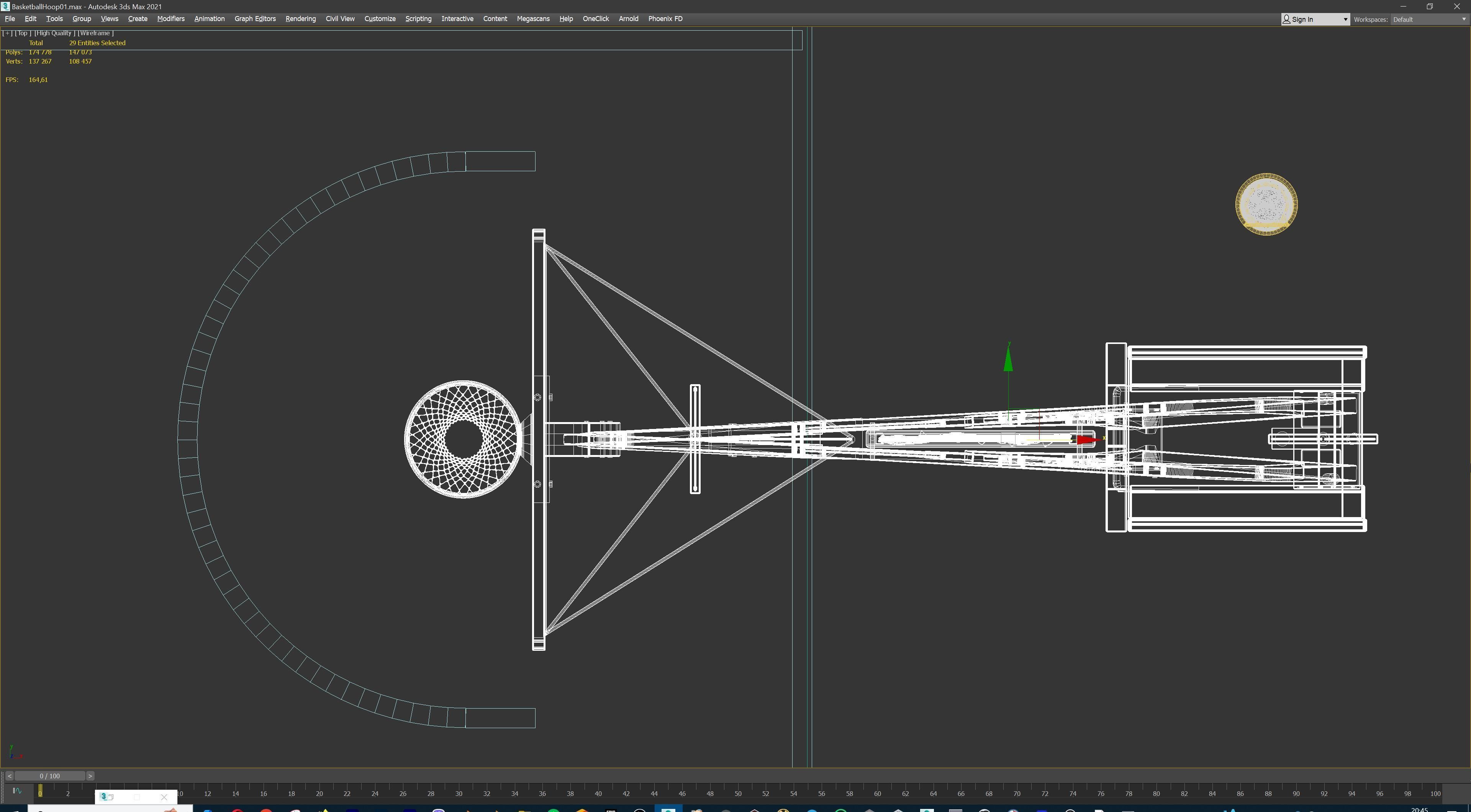Open the Rendering menu
The width and height of the screenshot is (1471, 812).
(300, 19)
